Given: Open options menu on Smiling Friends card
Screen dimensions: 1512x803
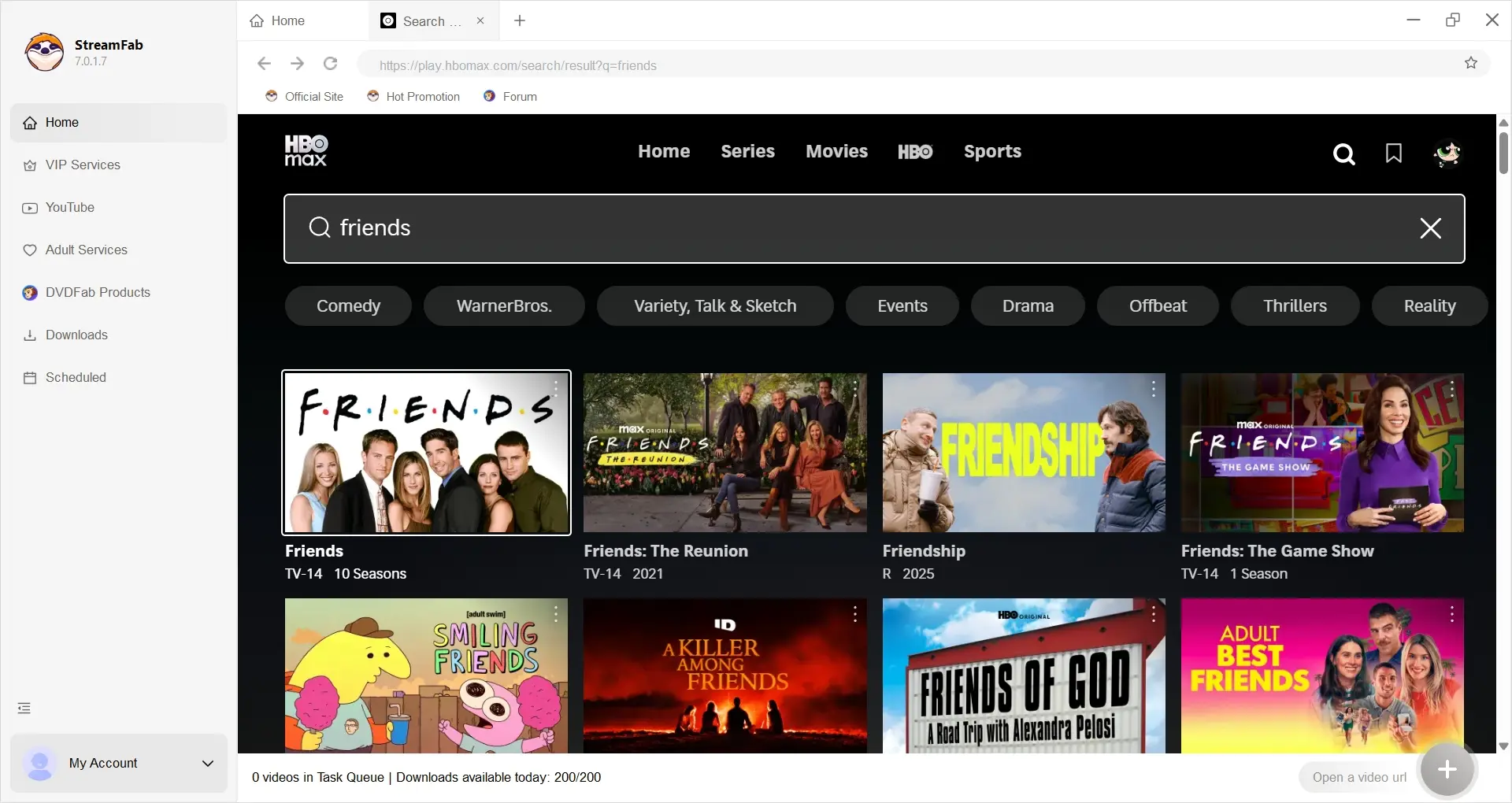Looking at the screenshot, I should (x=556, y=614).
